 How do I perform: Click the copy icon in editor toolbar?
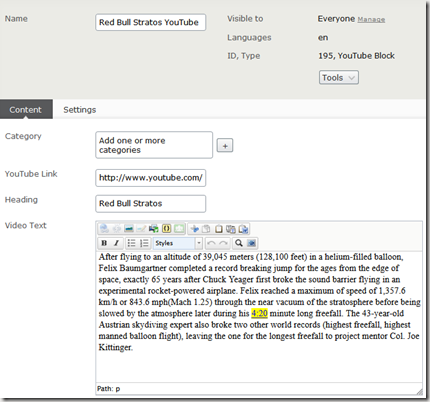pyautogui.click(x=206, y=229)
